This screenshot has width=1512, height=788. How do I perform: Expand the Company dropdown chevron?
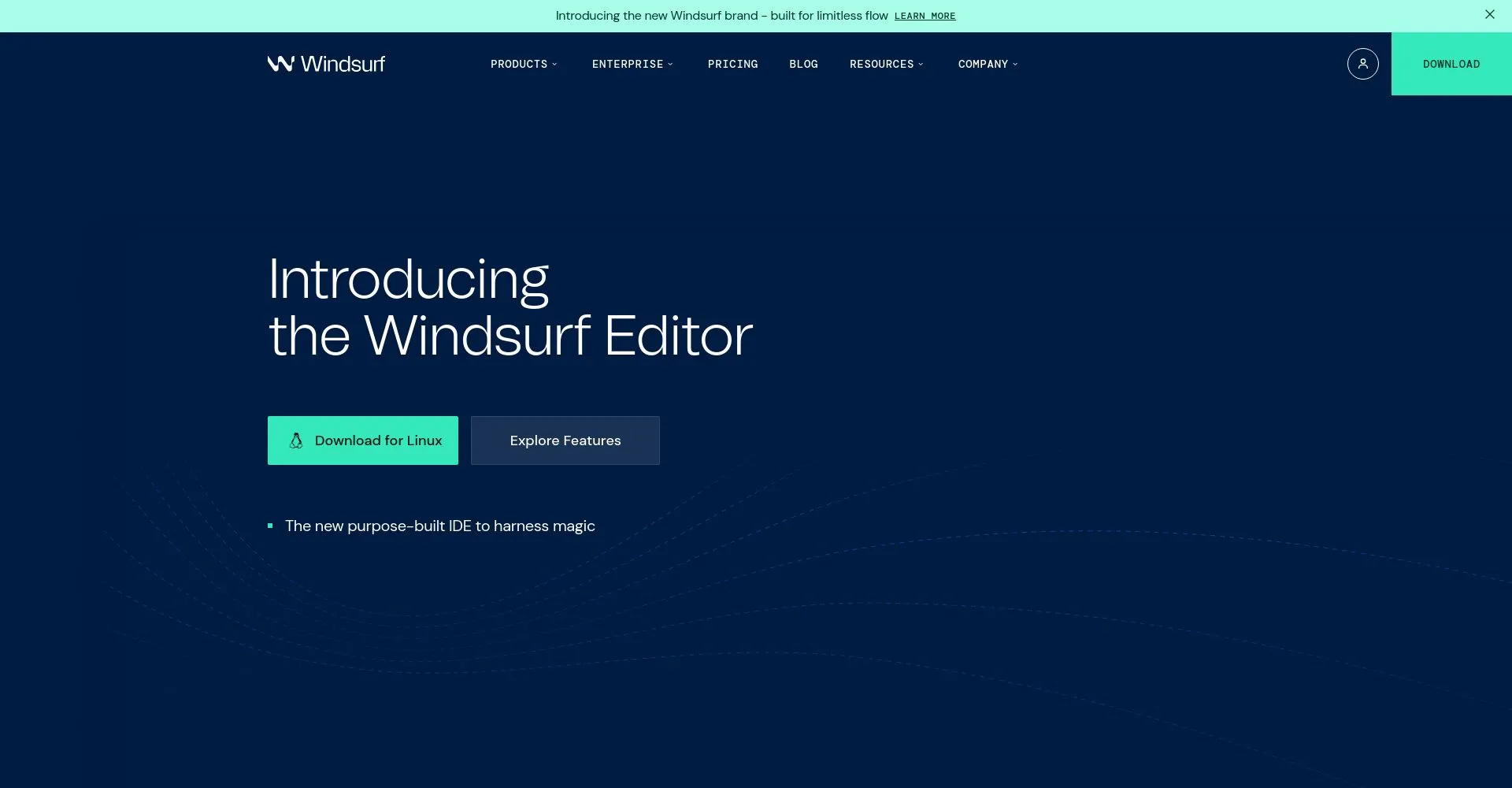[1015, 64]
